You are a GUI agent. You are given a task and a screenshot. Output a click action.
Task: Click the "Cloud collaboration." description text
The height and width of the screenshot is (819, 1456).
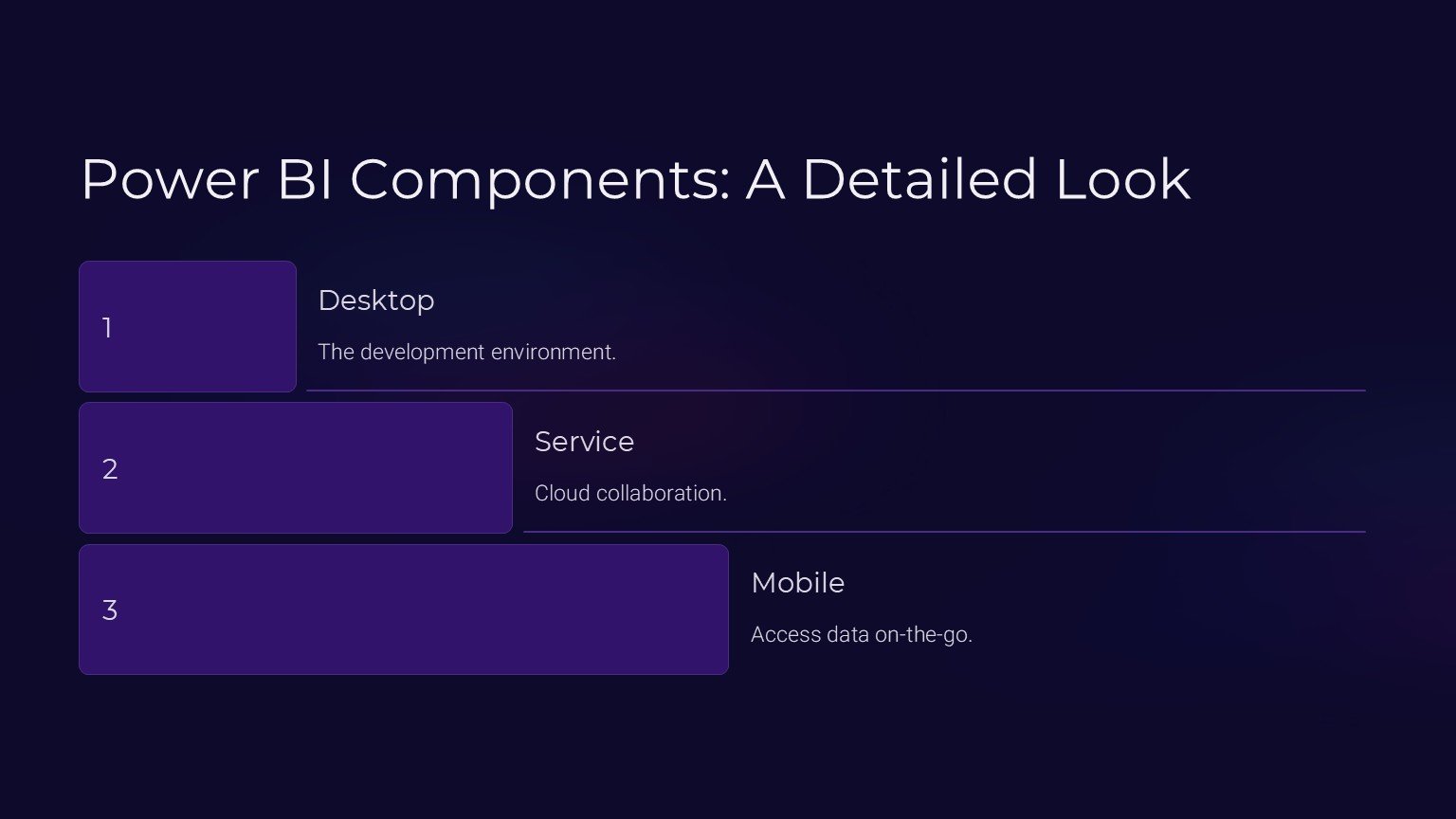tap(630, 493)
